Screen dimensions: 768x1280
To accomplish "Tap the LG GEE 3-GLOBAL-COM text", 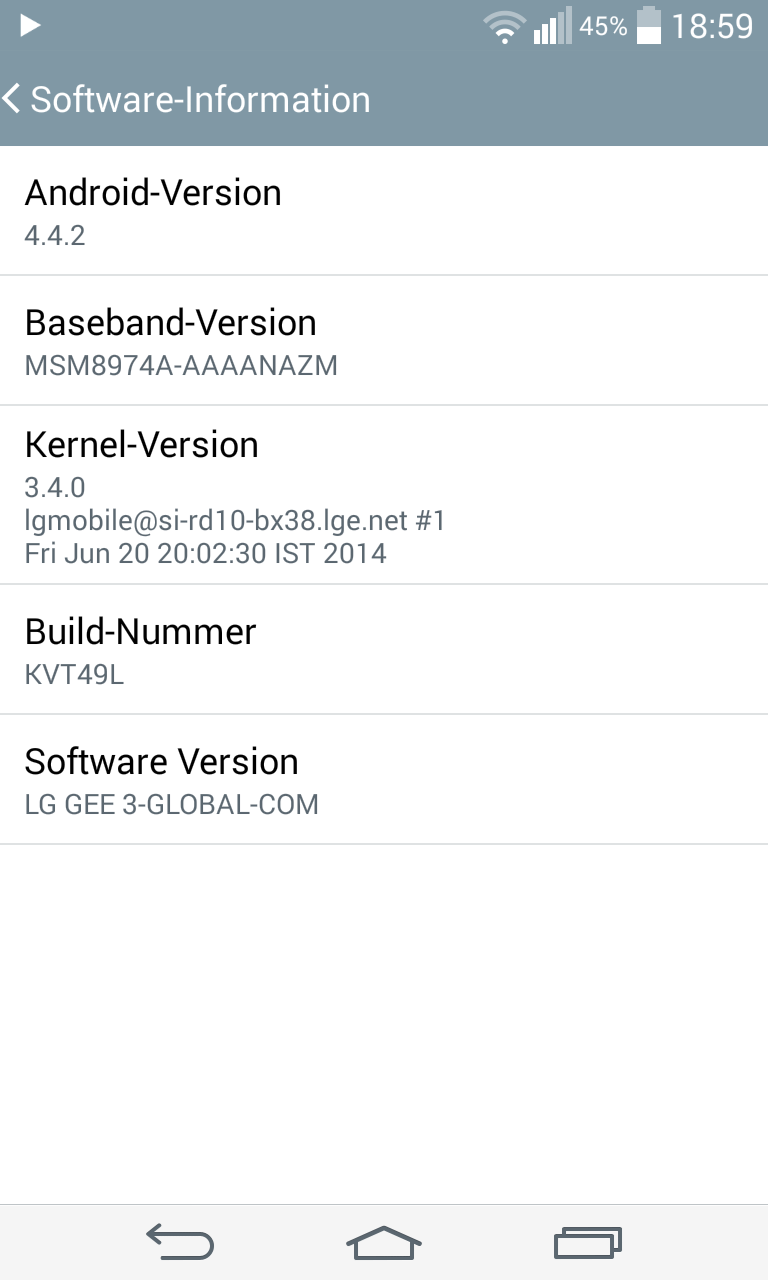I will click(171, 804).
